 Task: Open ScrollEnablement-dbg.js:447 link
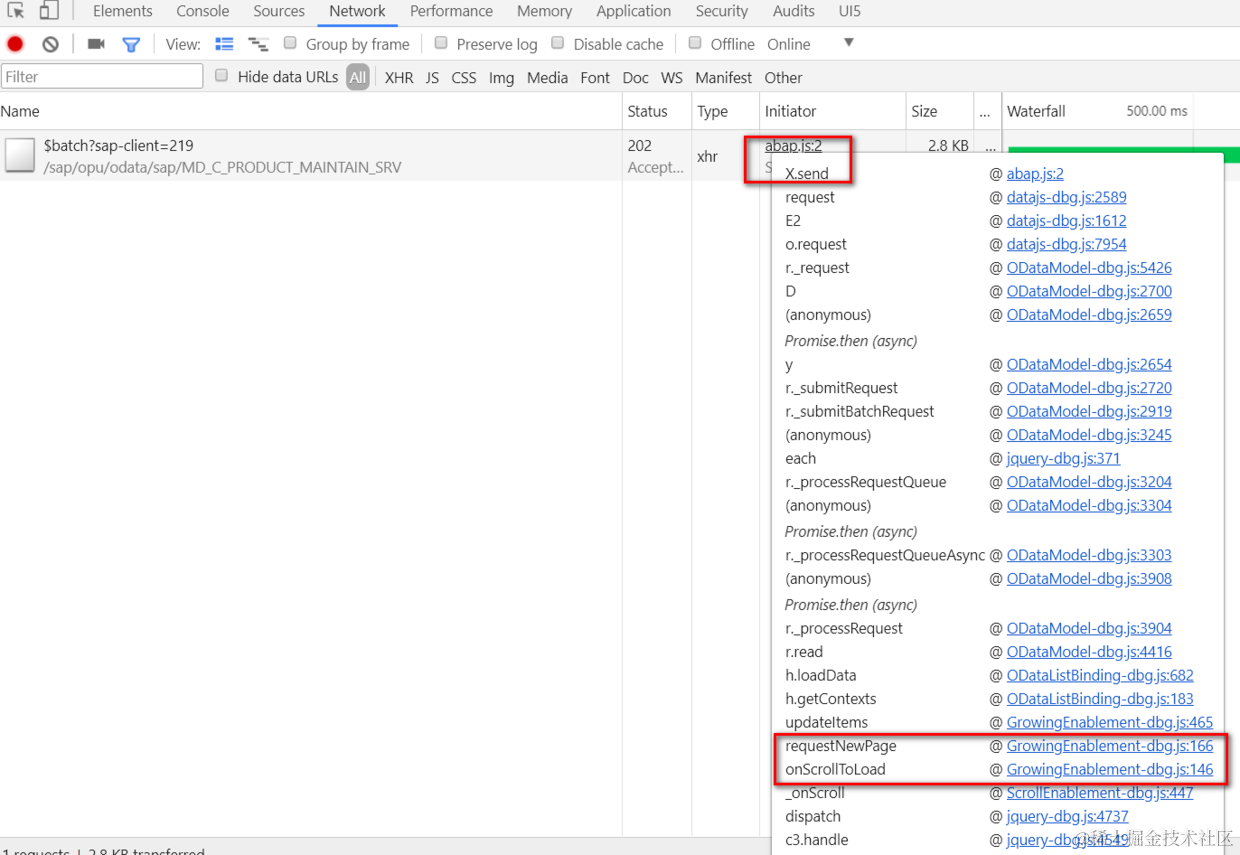[1100, 792]
